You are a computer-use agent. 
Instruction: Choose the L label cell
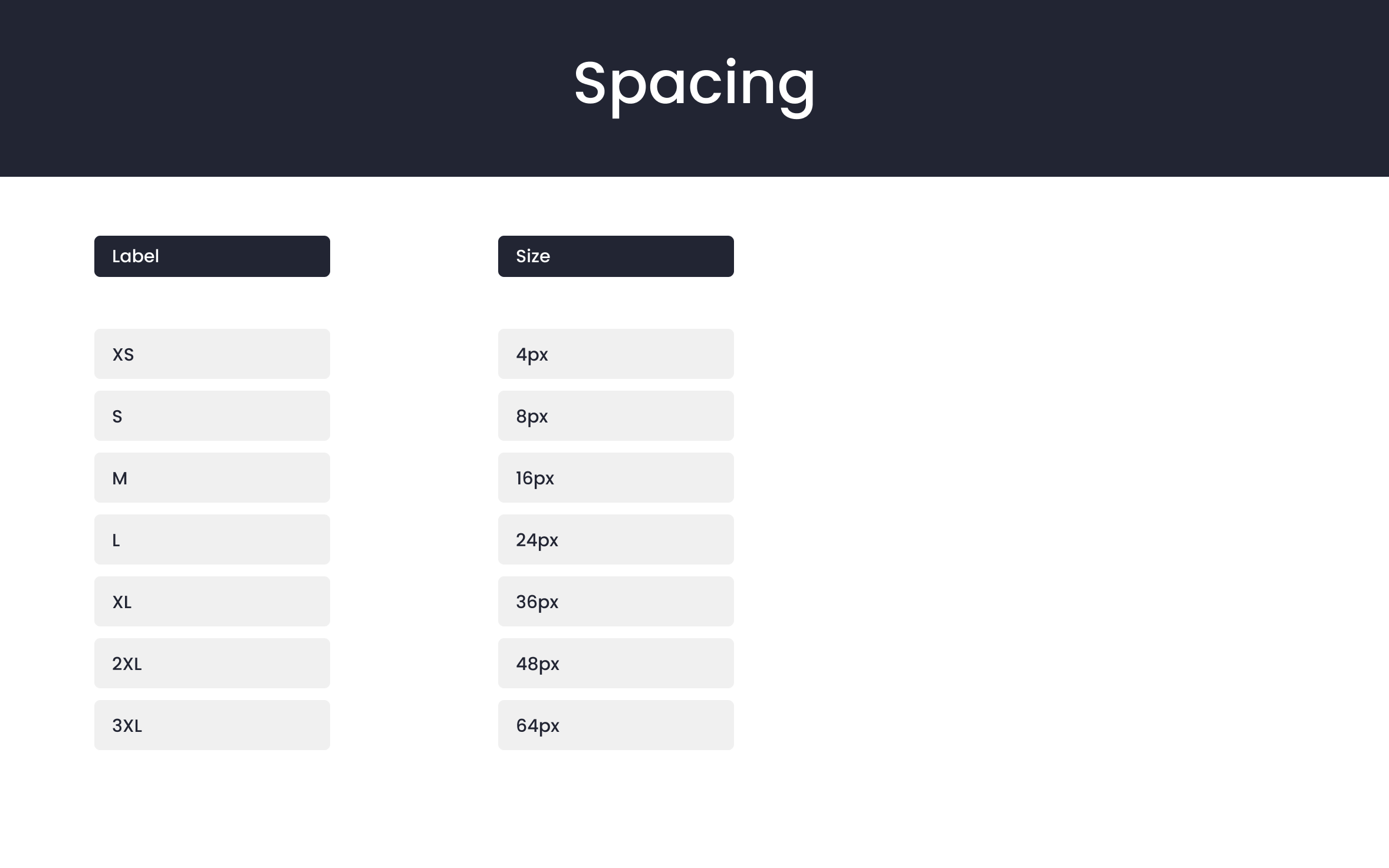click(212, 540)
